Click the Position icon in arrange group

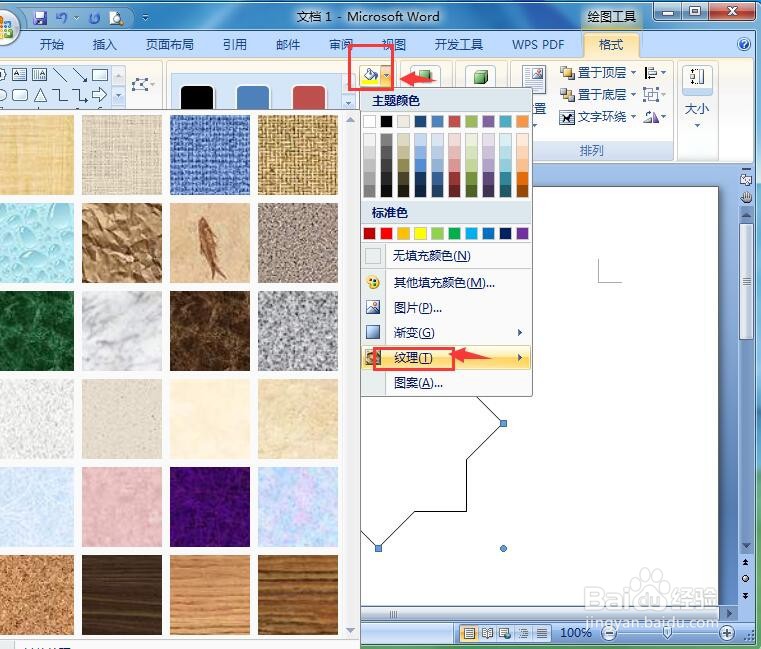[x=534, y=78]
